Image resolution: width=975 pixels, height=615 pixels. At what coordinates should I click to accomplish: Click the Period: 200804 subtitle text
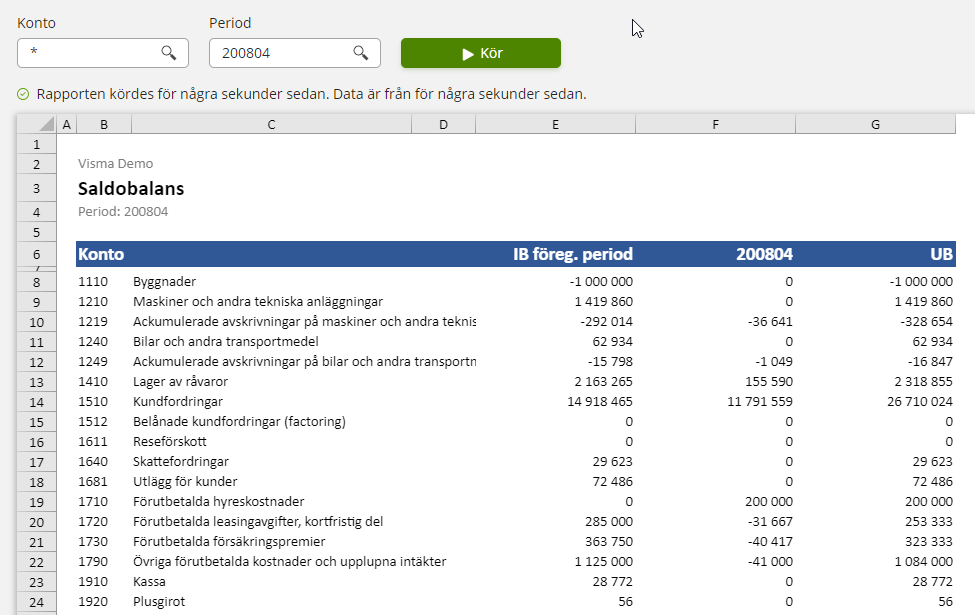113,211
